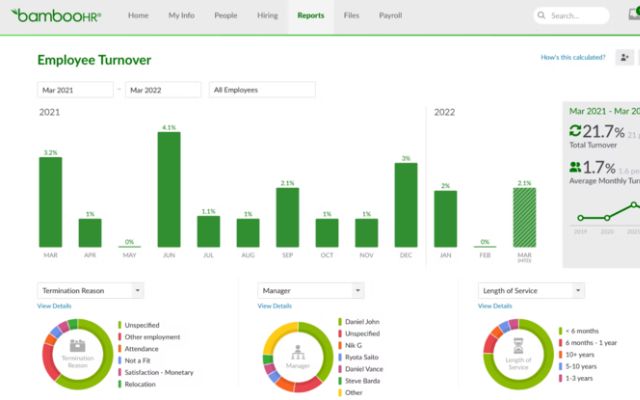This screenshot has width=640, height=400.
Task: Click the 1.7% Average Monthly Turnover value
Action: coord(599,167)
